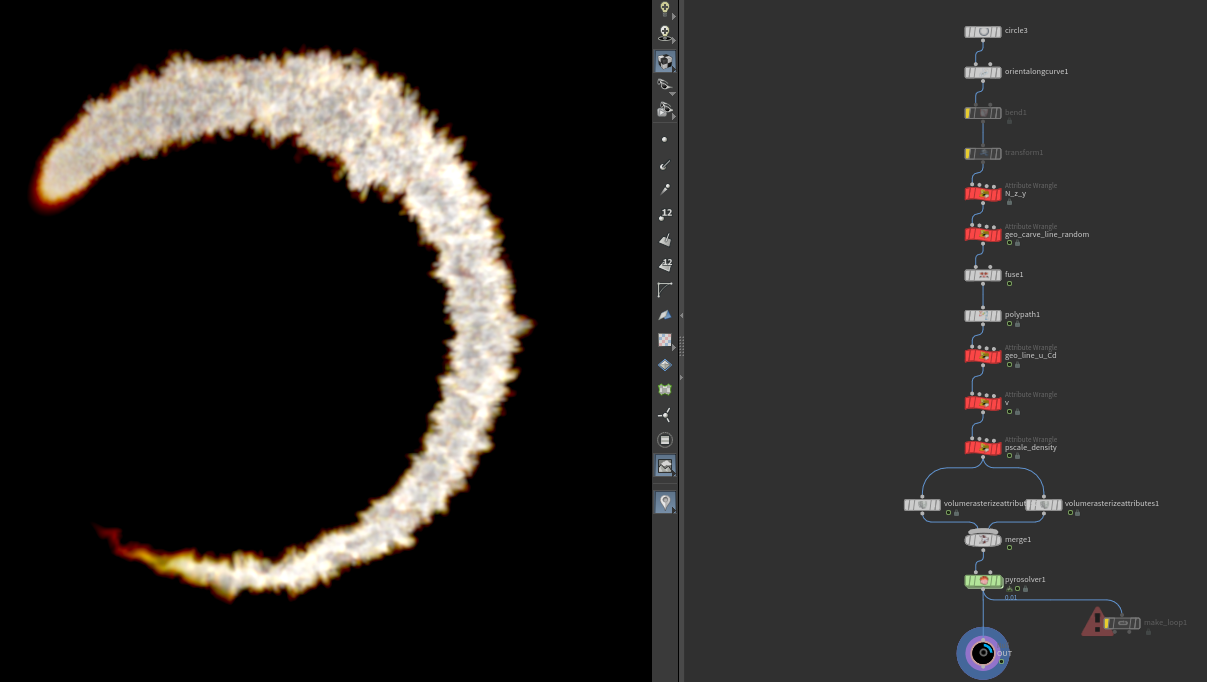Select the merge1 node
Viewport: 1207px width, 682px height.
coord(983,540)
